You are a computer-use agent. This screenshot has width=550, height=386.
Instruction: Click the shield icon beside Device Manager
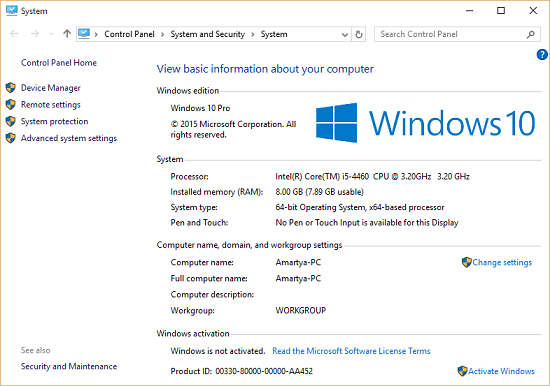click(11, 88)
